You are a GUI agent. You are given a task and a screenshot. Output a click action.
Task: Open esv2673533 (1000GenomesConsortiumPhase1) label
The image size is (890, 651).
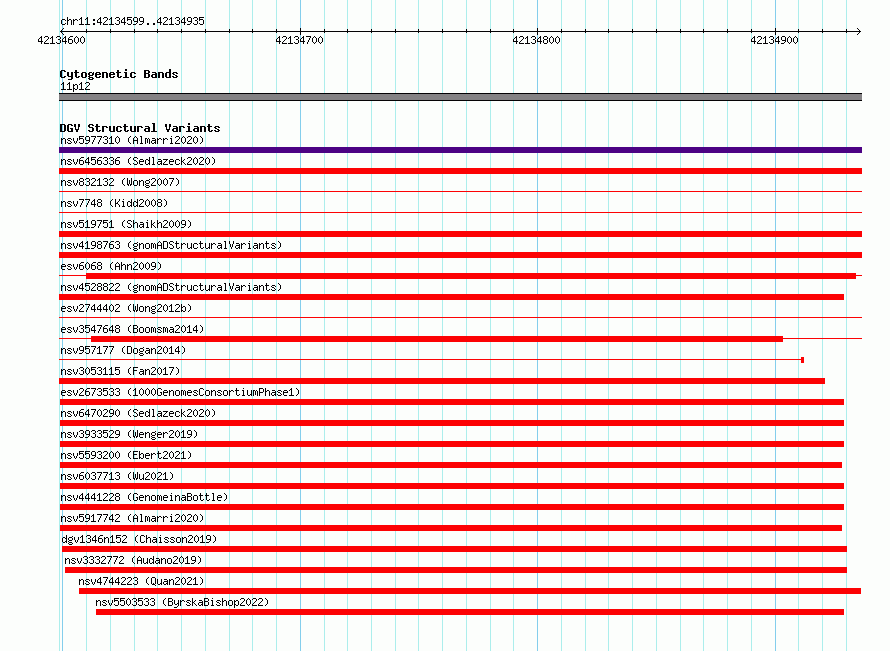click(x=180, y=392)
